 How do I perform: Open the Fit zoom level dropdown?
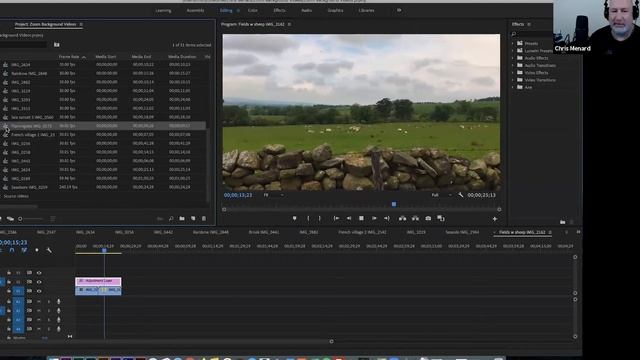click(273, 195)
